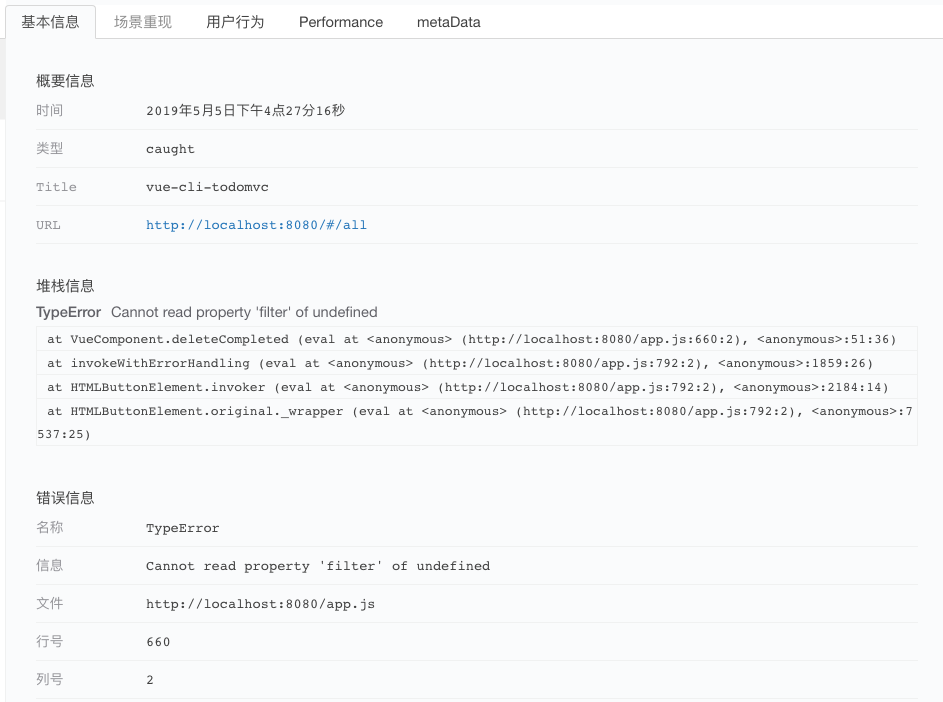Click the line number value 660

[158, 642]
